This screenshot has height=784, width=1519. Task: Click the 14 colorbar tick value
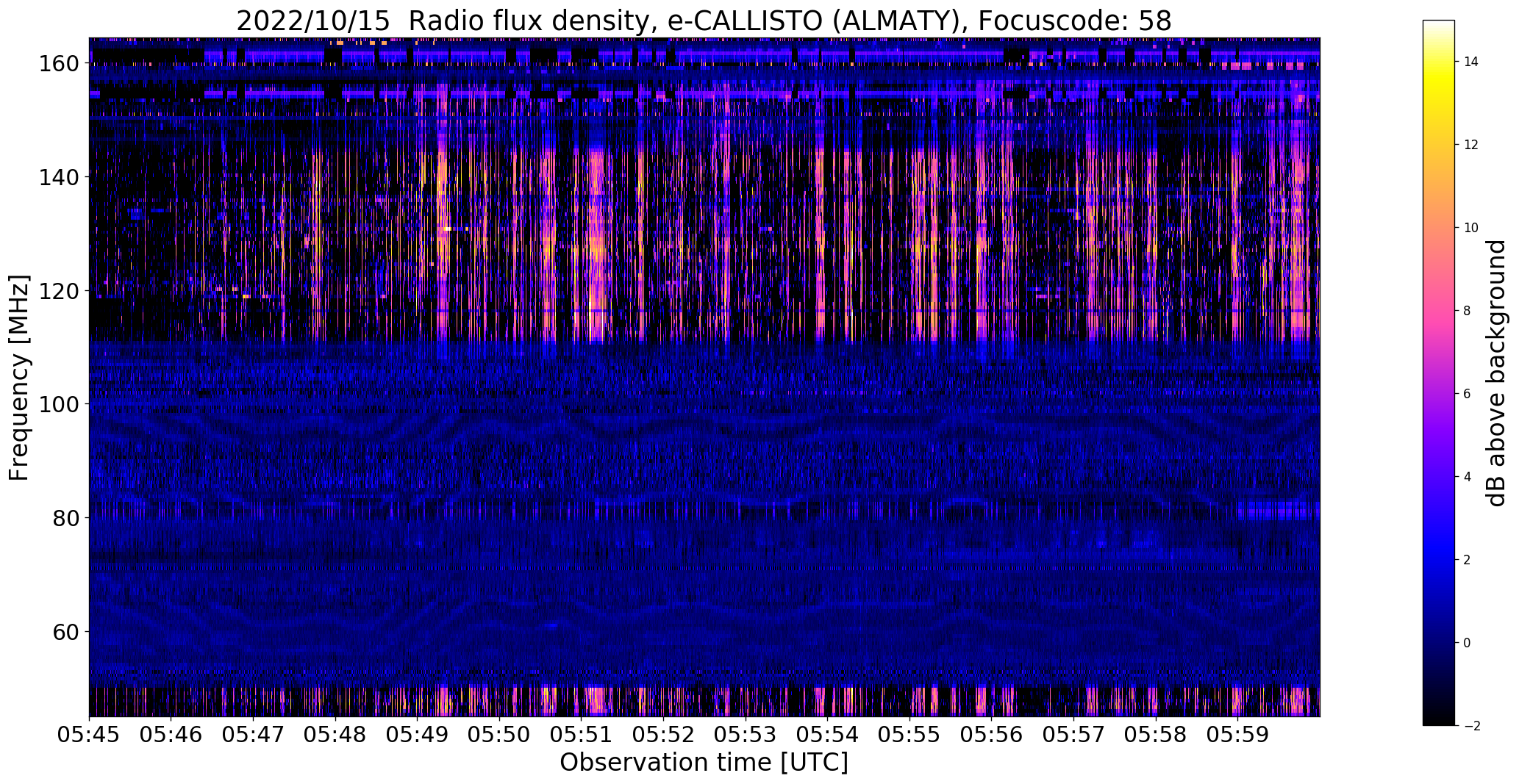[x=1471, y=62]
